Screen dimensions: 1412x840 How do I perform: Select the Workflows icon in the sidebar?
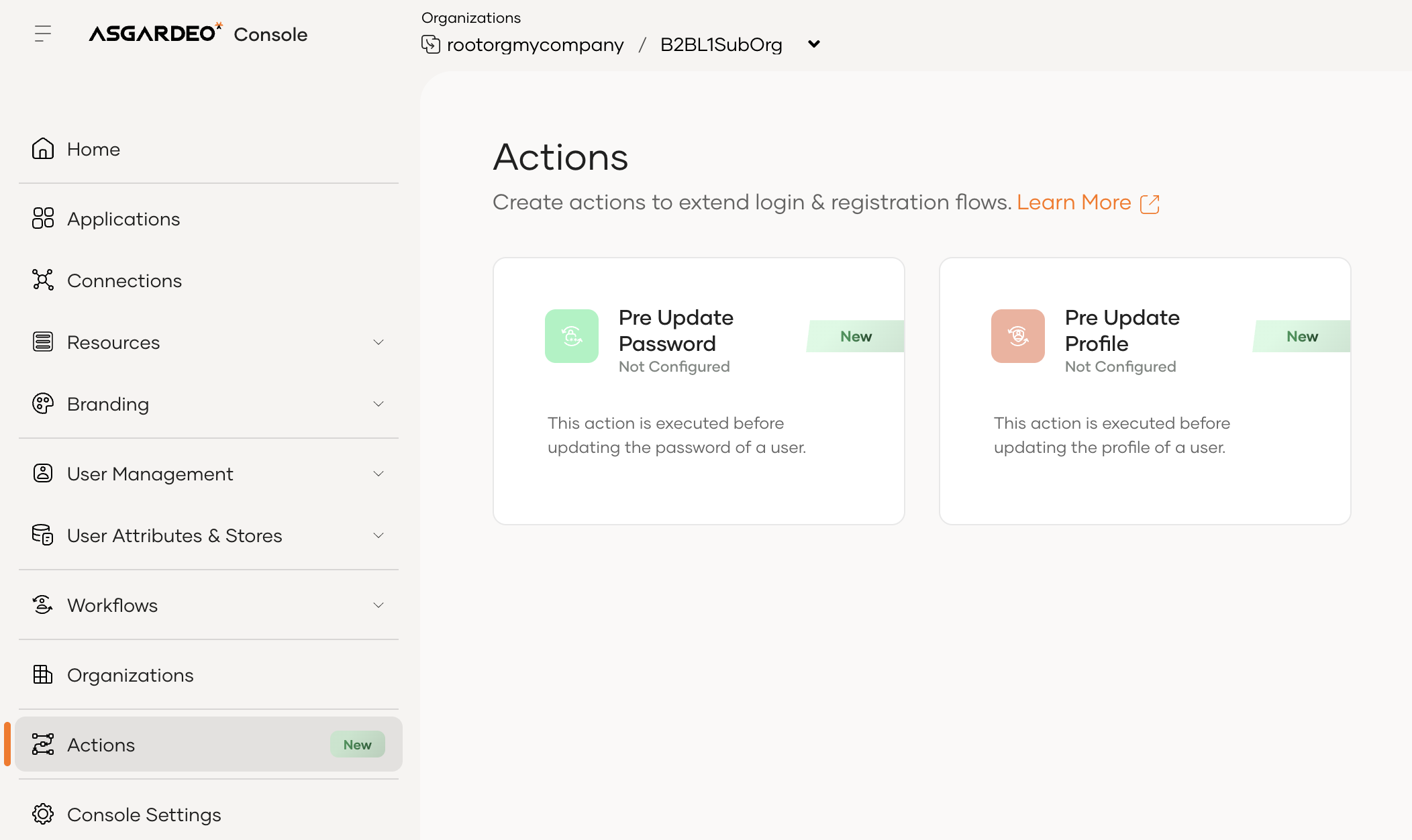(x=42, y=605)
